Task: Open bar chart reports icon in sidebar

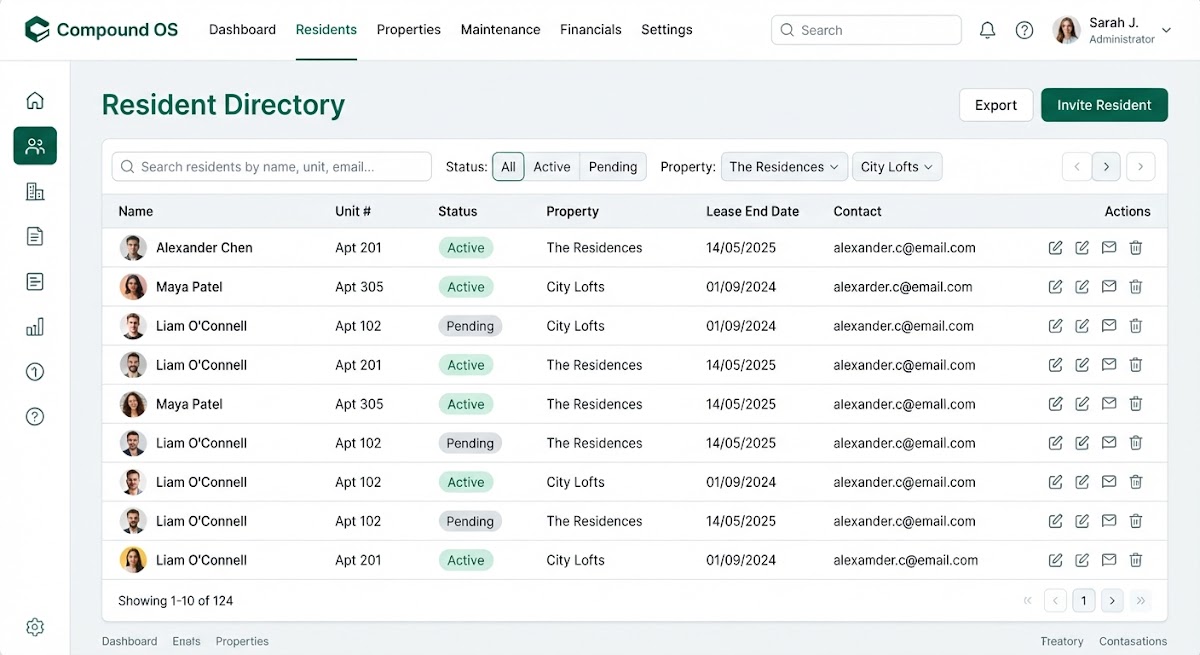Action: [x=35, y=327]
